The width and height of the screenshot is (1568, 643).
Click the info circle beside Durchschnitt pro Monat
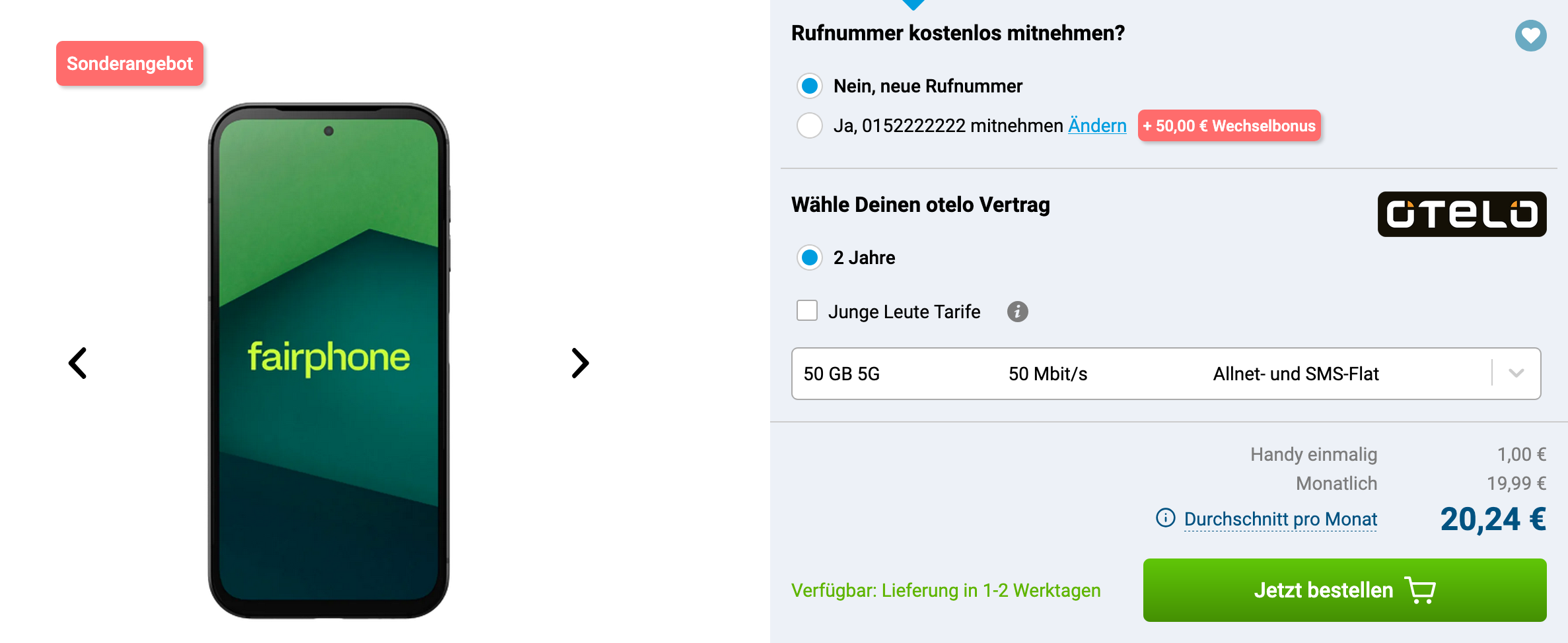click(1166, 518)
